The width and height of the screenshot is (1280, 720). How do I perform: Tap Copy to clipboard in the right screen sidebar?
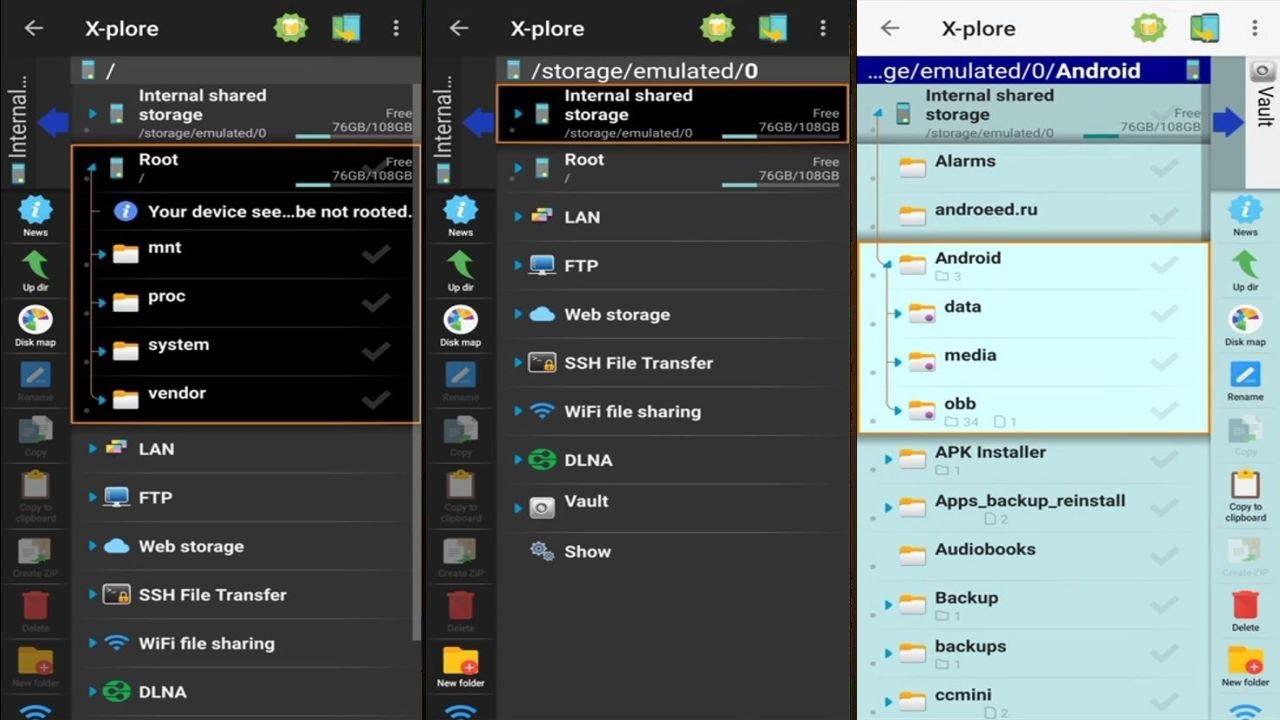tap(1245, 495)
